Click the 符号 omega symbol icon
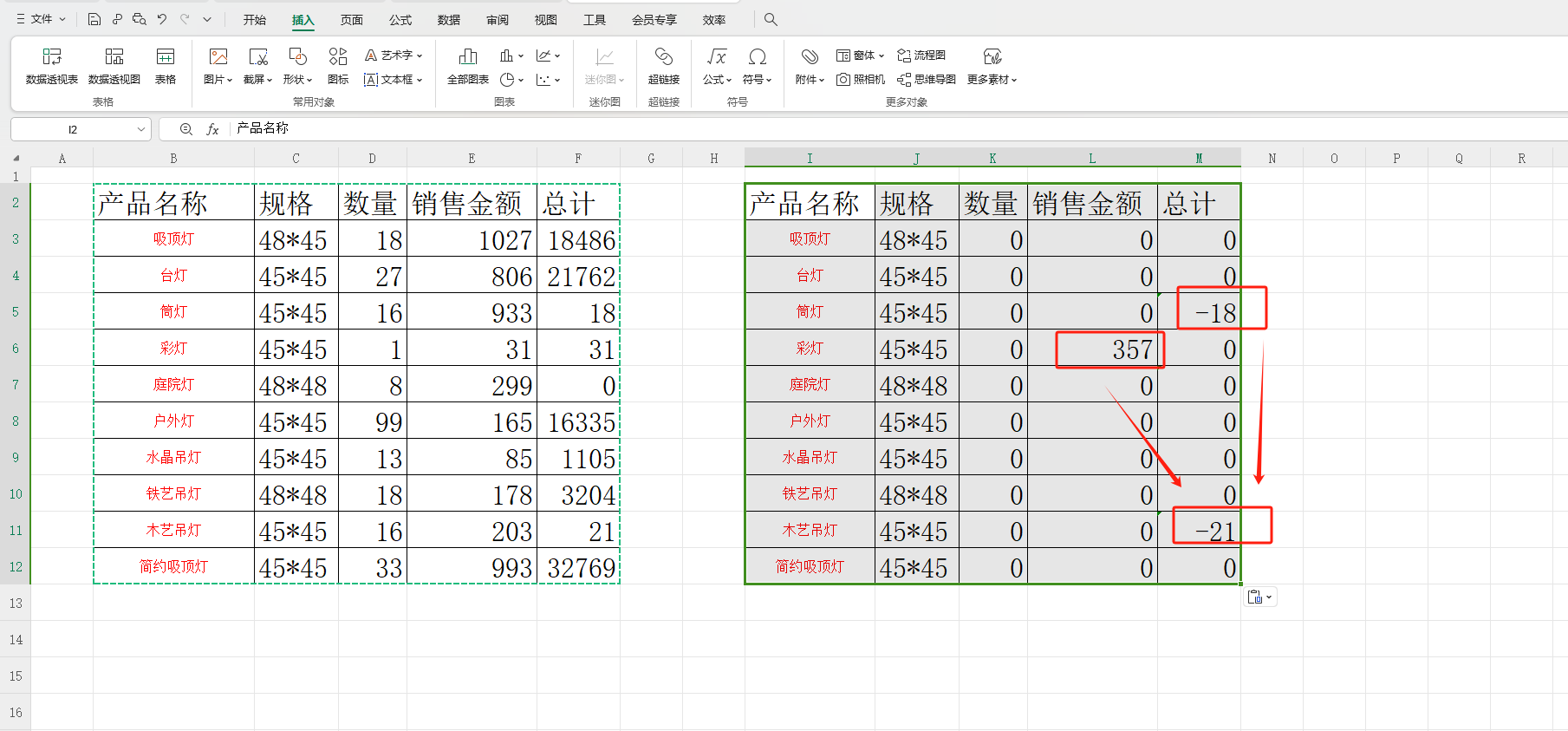Image resolution: width=1568 pixels, height=731 pixels. (x=758, y=57)
